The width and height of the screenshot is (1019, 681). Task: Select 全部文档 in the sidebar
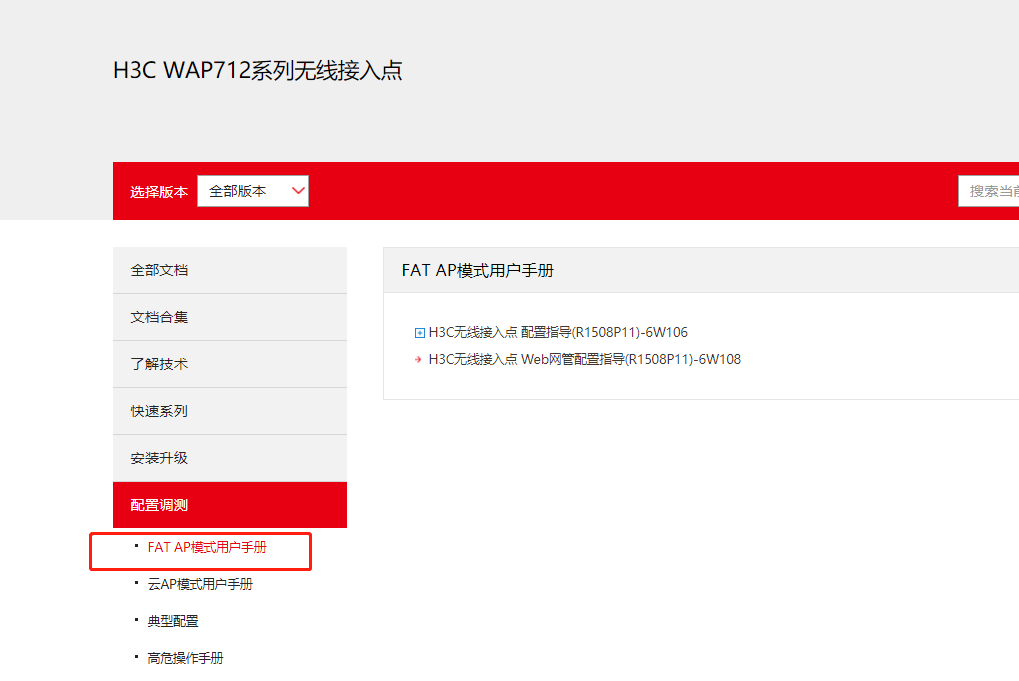[230, 270]
